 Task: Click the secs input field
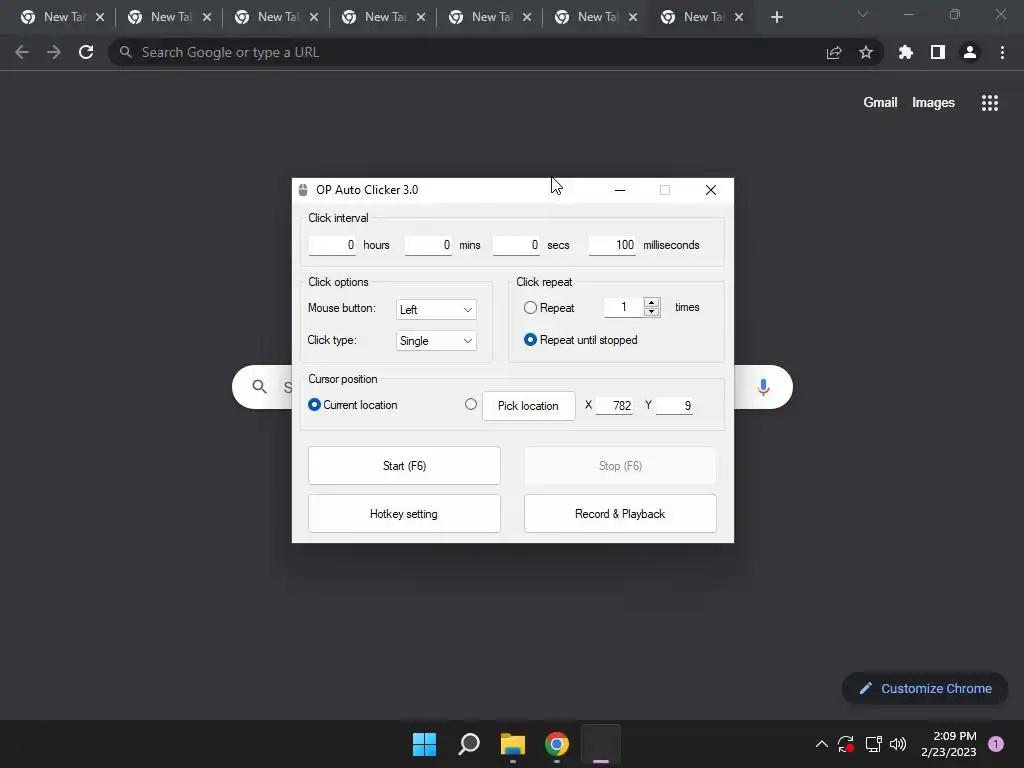(x=516, y=245)
